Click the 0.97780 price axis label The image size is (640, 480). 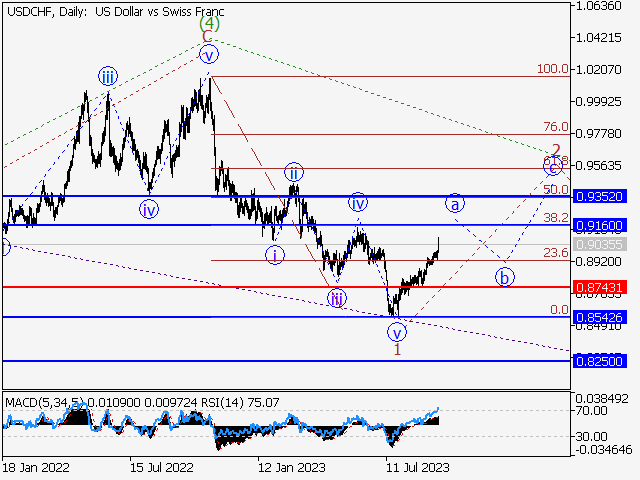598,133
